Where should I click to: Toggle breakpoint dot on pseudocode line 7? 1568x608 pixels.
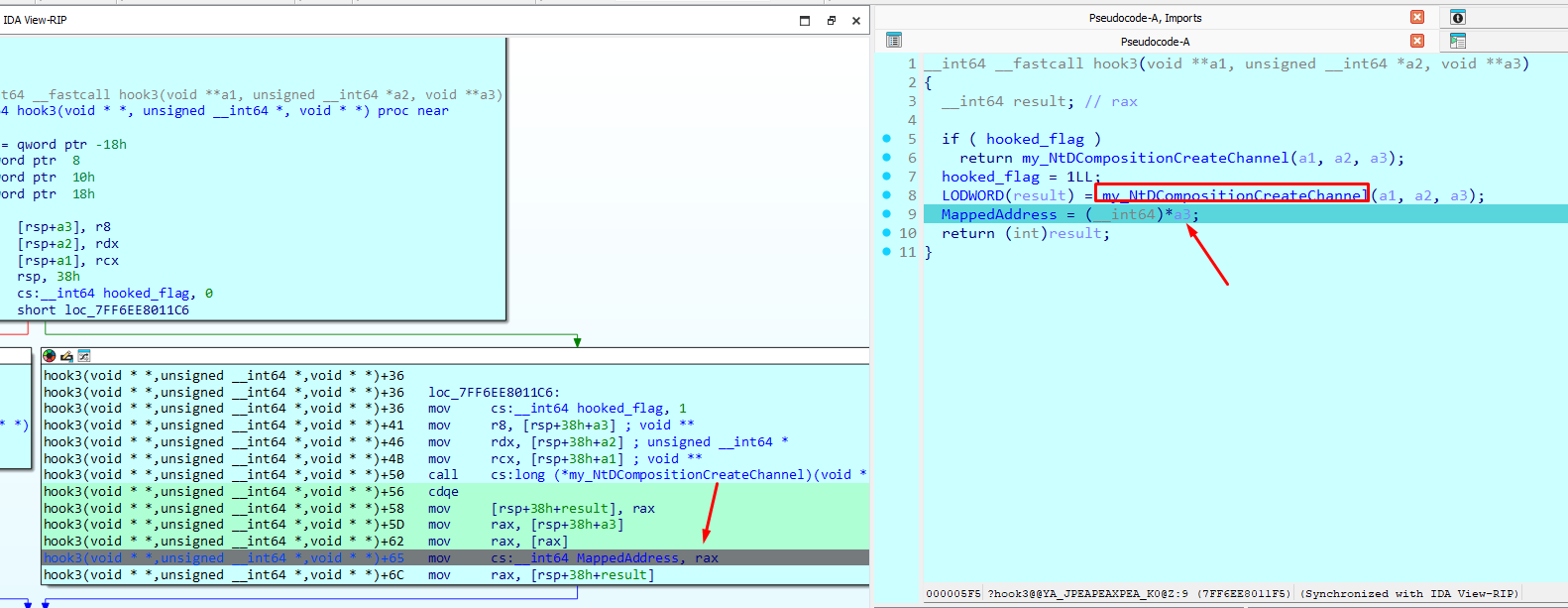(887, 177)
